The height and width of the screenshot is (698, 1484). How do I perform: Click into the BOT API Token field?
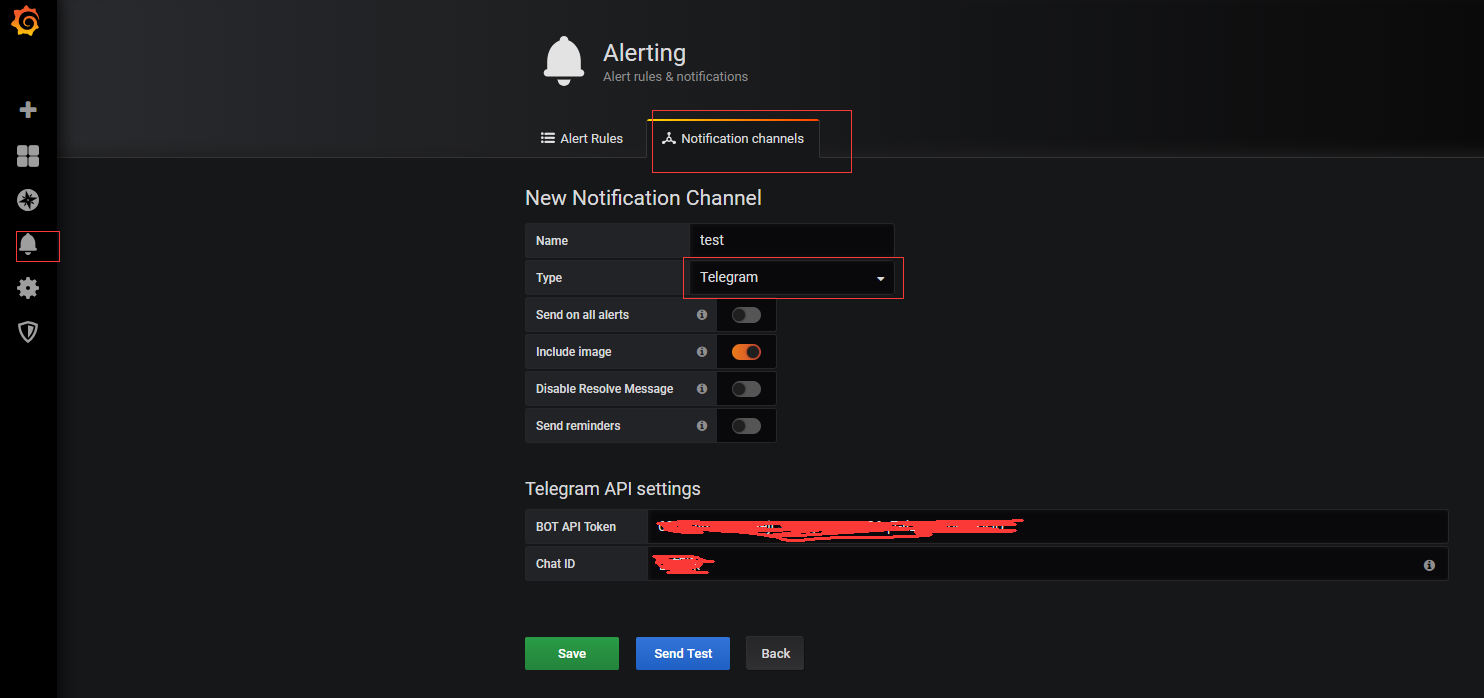[x=1048, y=527]
